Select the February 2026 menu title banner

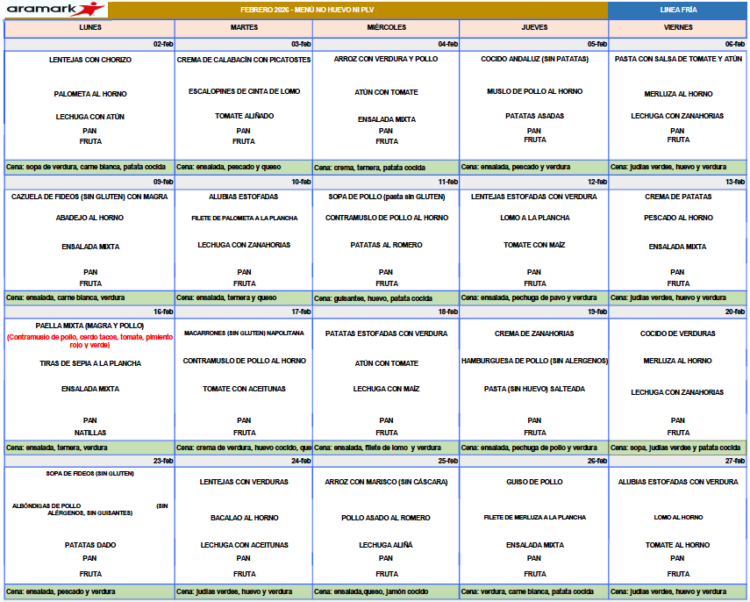tap(356, 9)
